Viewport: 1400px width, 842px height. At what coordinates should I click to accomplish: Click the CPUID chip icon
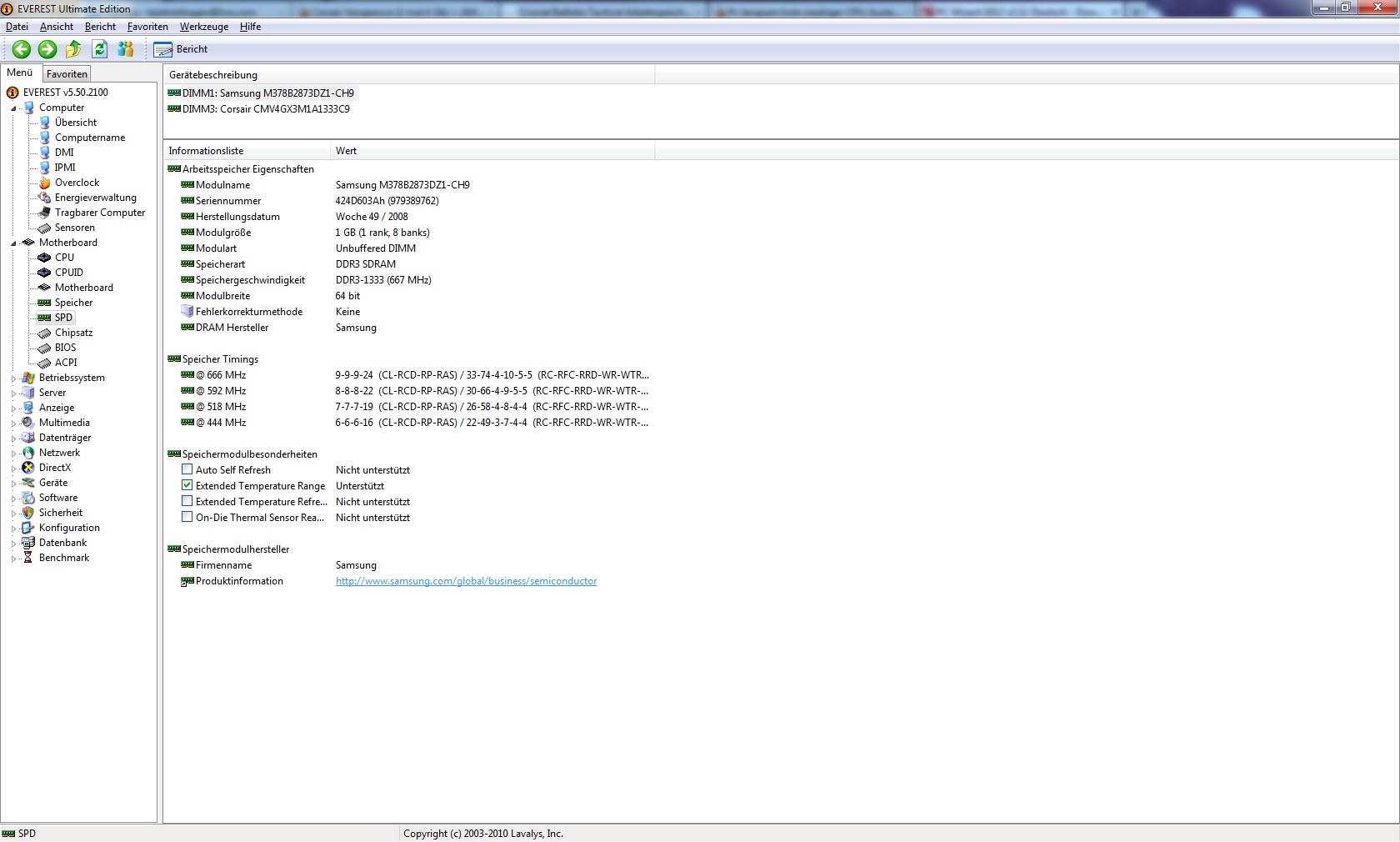coord(45,273)
